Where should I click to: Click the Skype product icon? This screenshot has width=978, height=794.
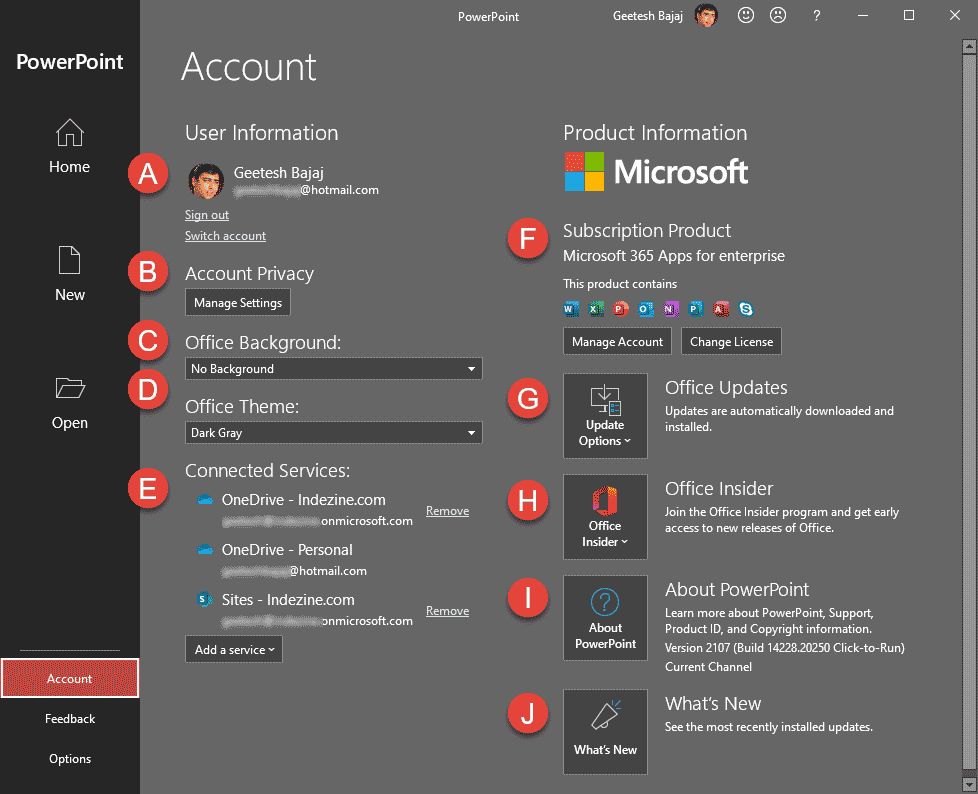point(746,309)
